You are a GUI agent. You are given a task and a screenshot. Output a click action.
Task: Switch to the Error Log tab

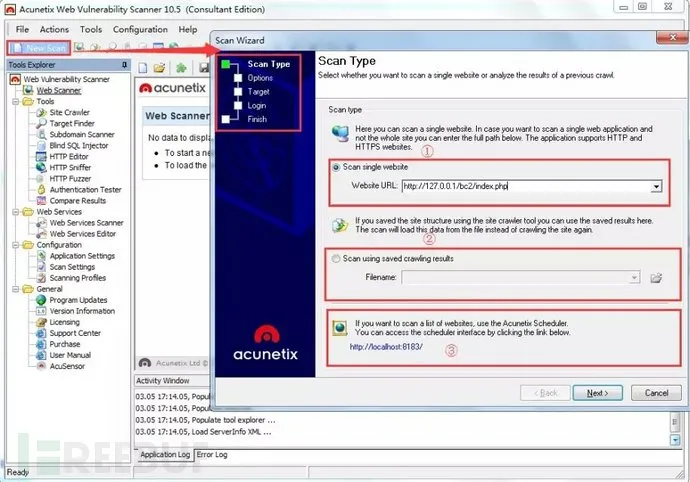212,455
